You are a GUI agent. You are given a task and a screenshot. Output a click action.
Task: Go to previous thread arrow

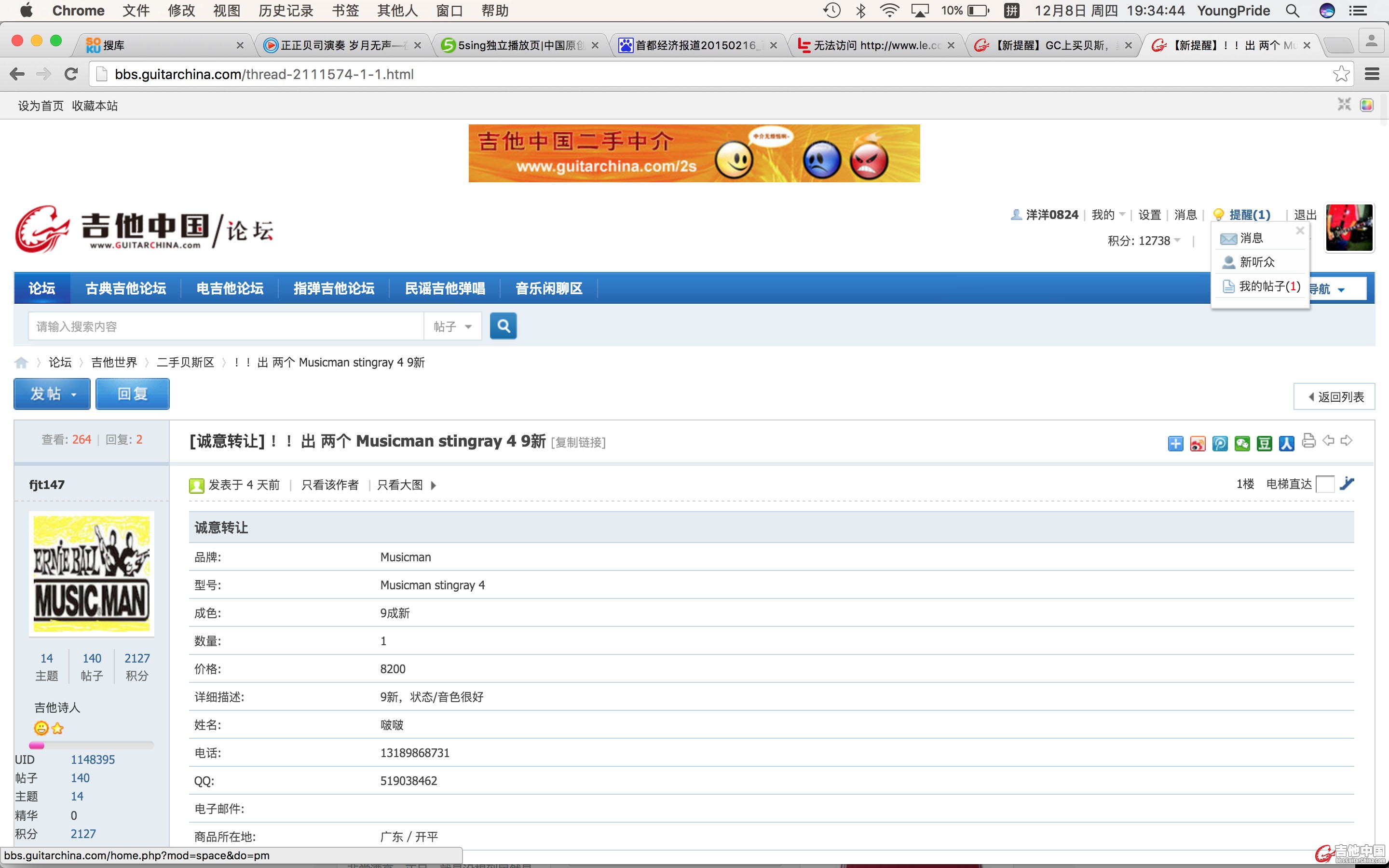pyautogui.click(x=1328, y=440)
